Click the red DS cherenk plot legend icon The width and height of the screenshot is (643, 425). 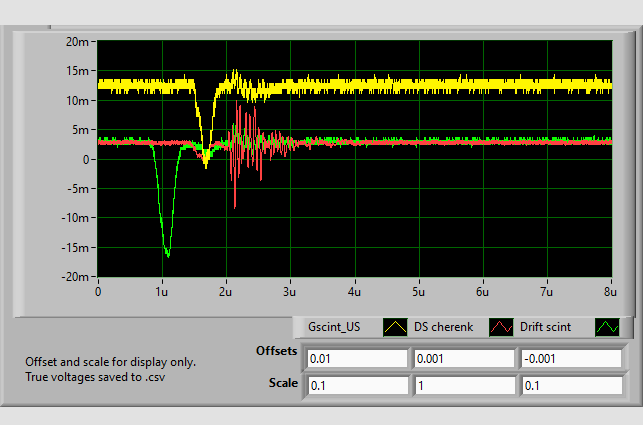coord(501,327)
